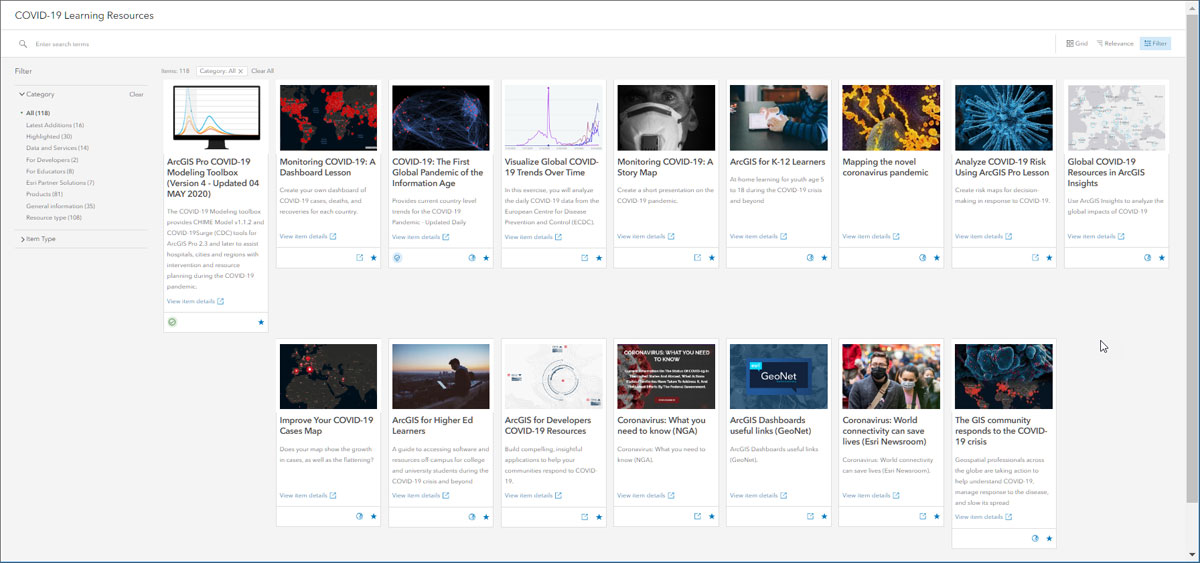Open Analyze COVID-19 Risk lesson in a new window

point(1035,257)
